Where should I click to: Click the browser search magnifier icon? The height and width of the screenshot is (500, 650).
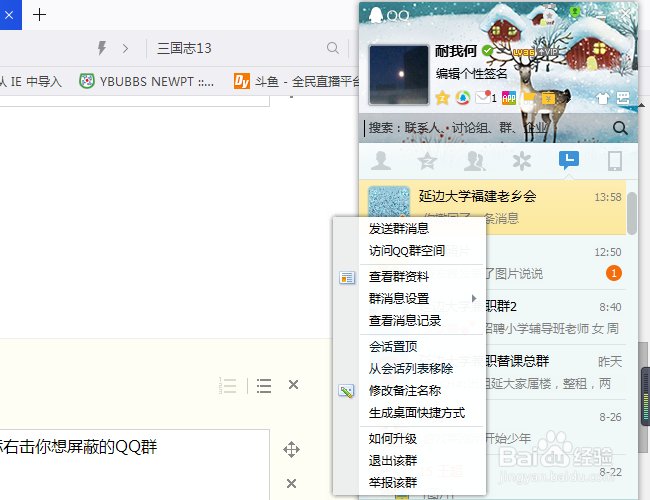332,48
